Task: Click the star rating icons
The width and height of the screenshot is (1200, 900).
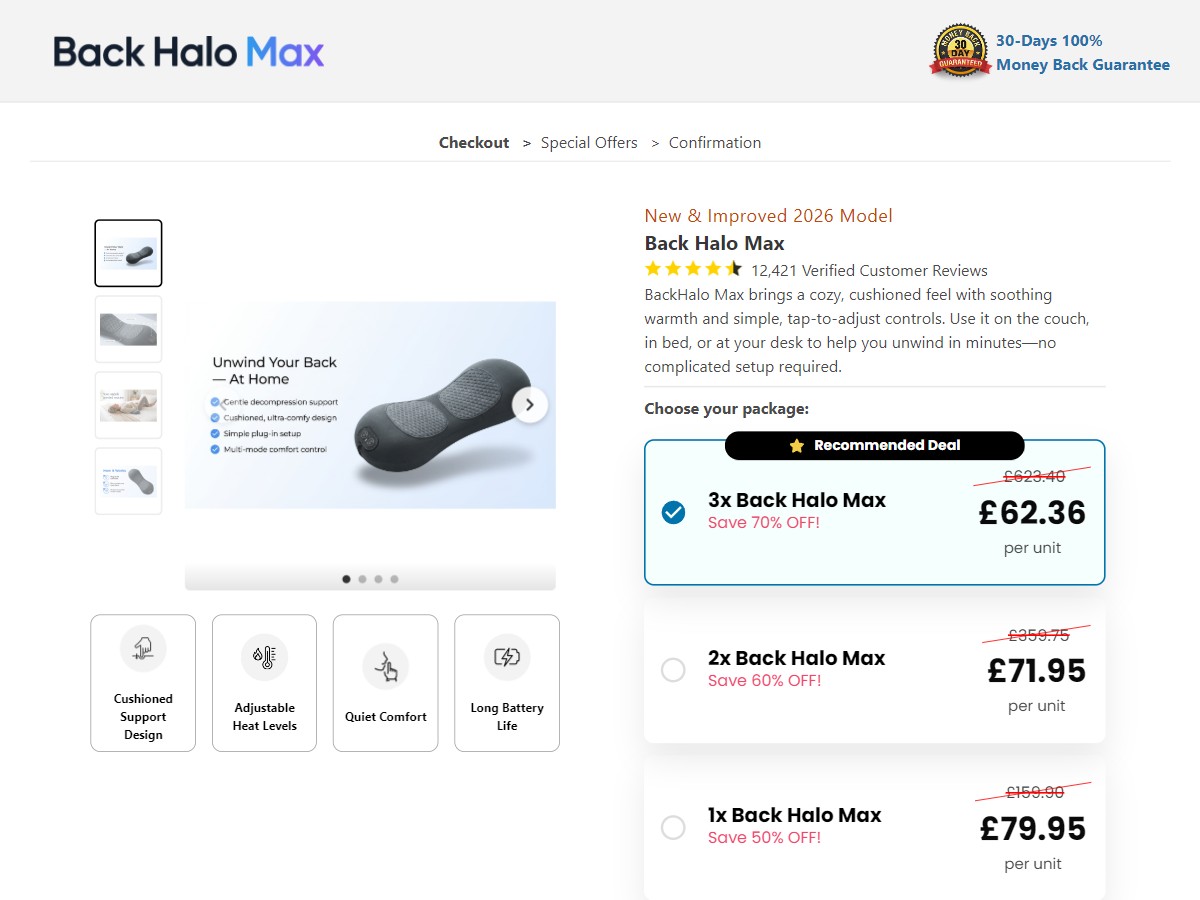Action: coord(693,269)
